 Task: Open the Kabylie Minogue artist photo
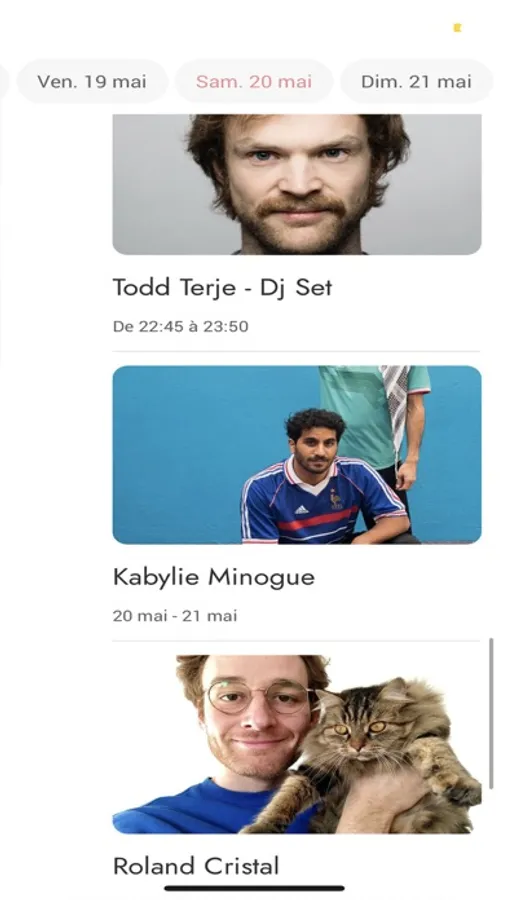(297, 455)
